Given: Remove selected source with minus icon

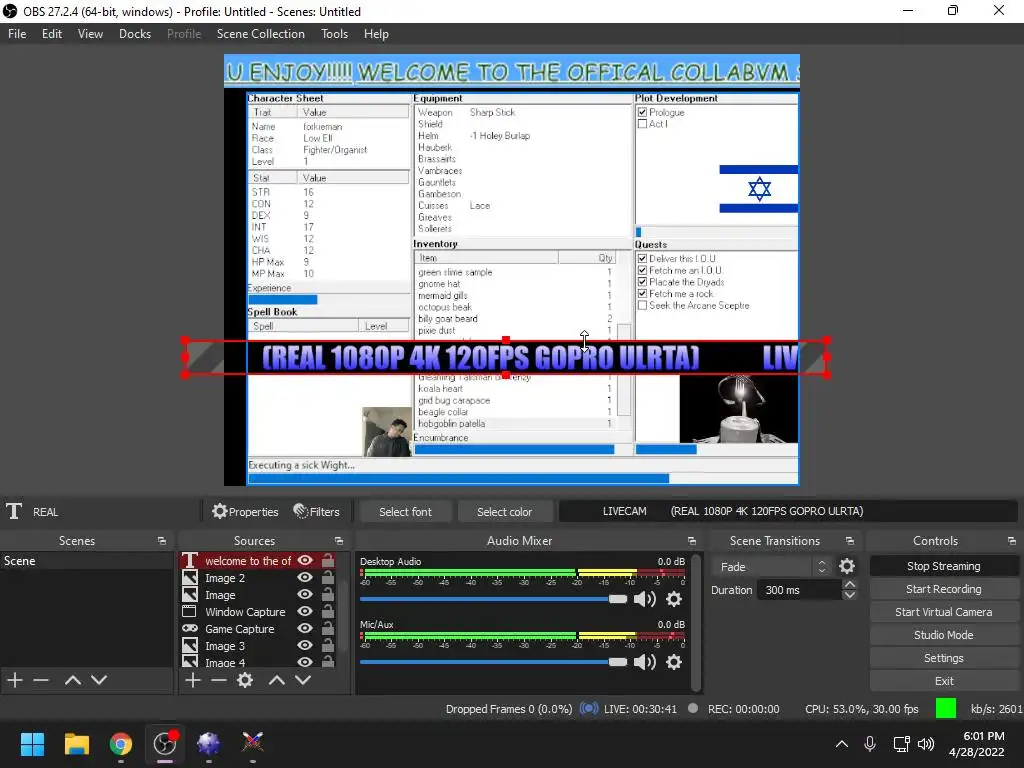Looking at the screenshot, I should pyautogui.click(x=219, y=680).
